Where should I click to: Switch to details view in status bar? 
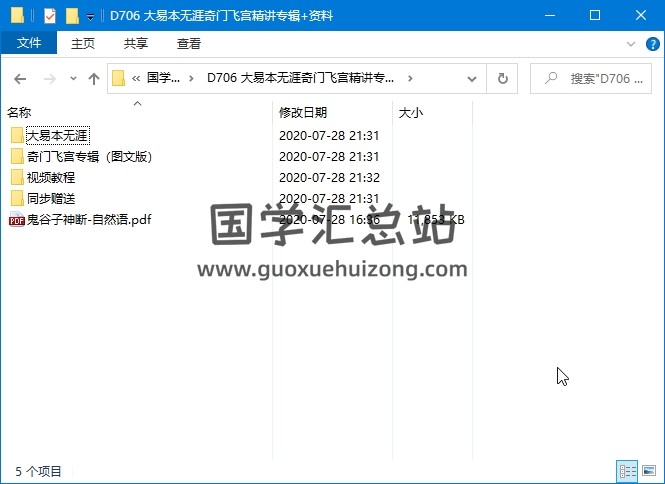click(627, 471)
